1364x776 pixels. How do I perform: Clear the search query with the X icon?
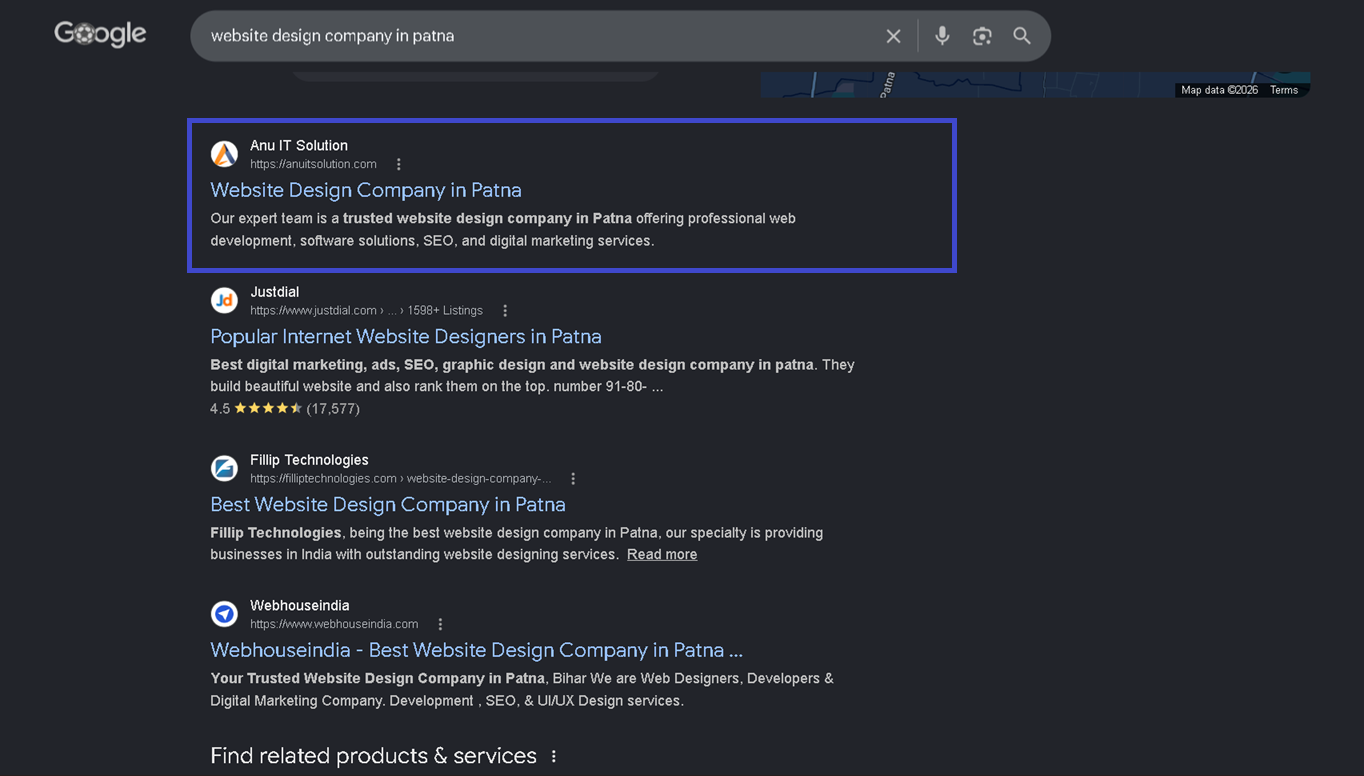[x=893, y=36]
